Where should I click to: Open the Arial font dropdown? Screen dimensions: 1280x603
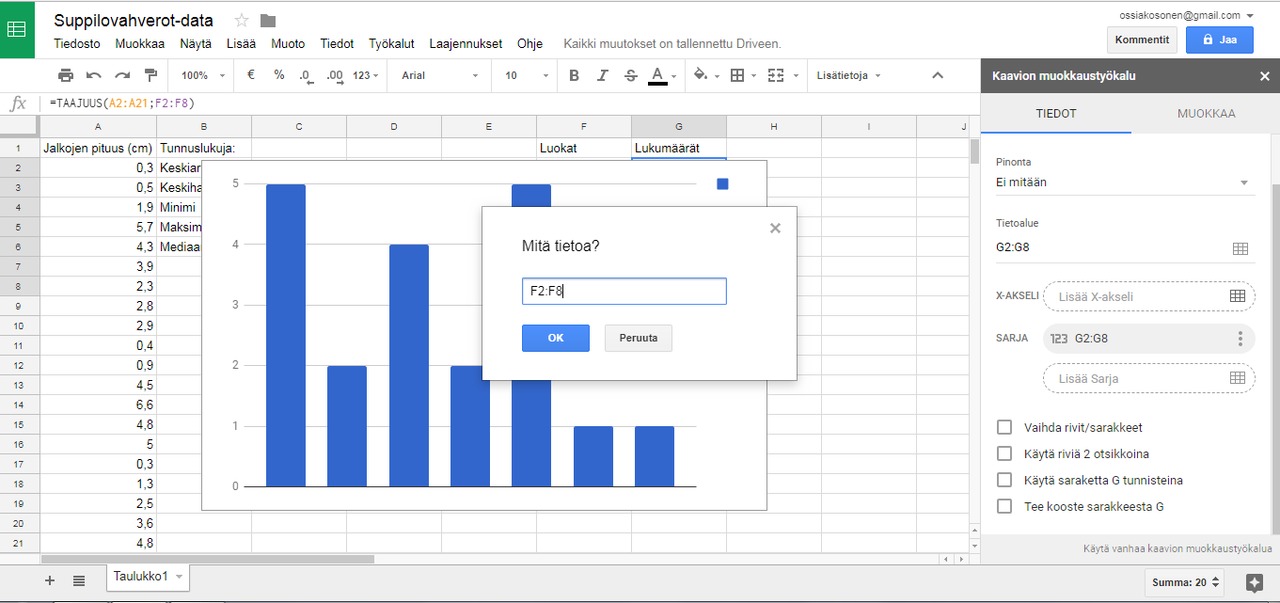click(438, 75)
